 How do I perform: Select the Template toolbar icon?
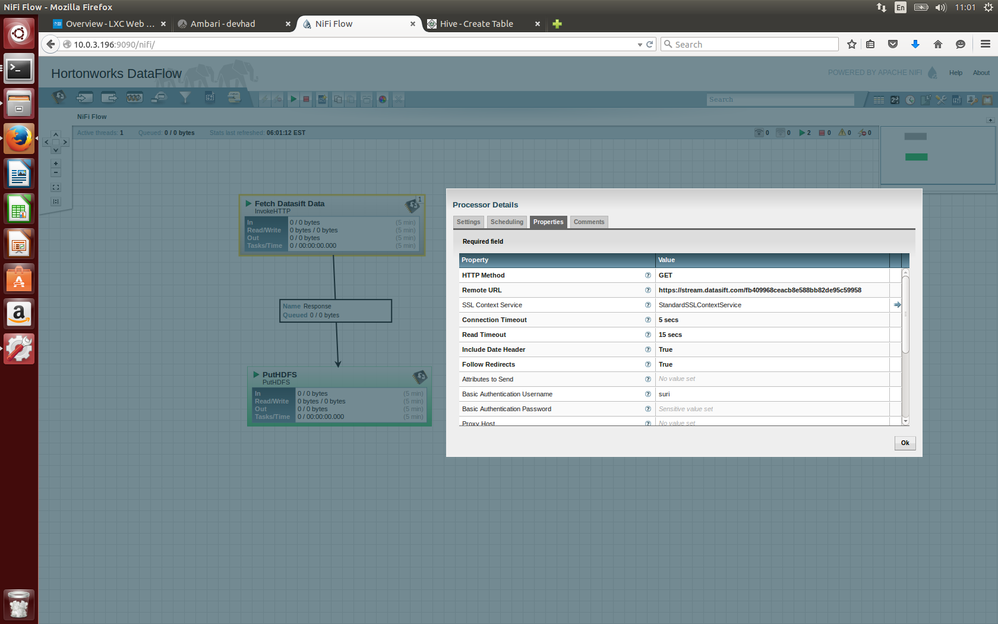[x=209, y=97]
